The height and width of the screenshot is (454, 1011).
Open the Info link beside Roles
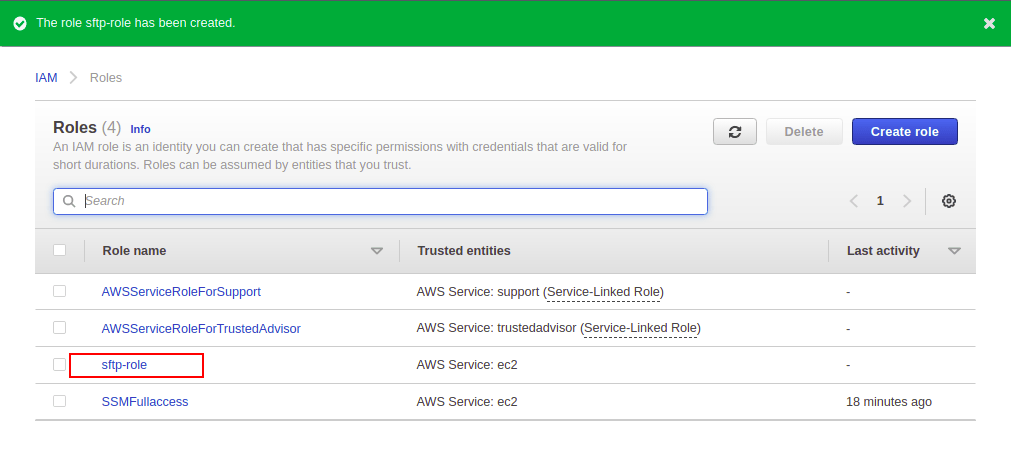pos(141,129)
